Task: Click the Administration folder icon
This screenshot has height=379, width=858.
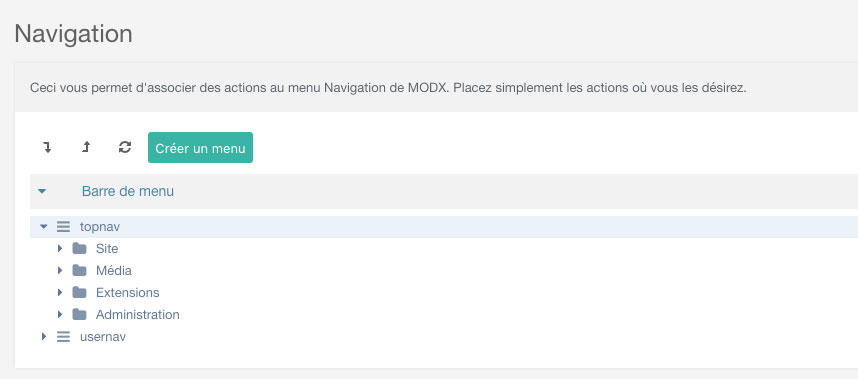Action: (80, 314)
